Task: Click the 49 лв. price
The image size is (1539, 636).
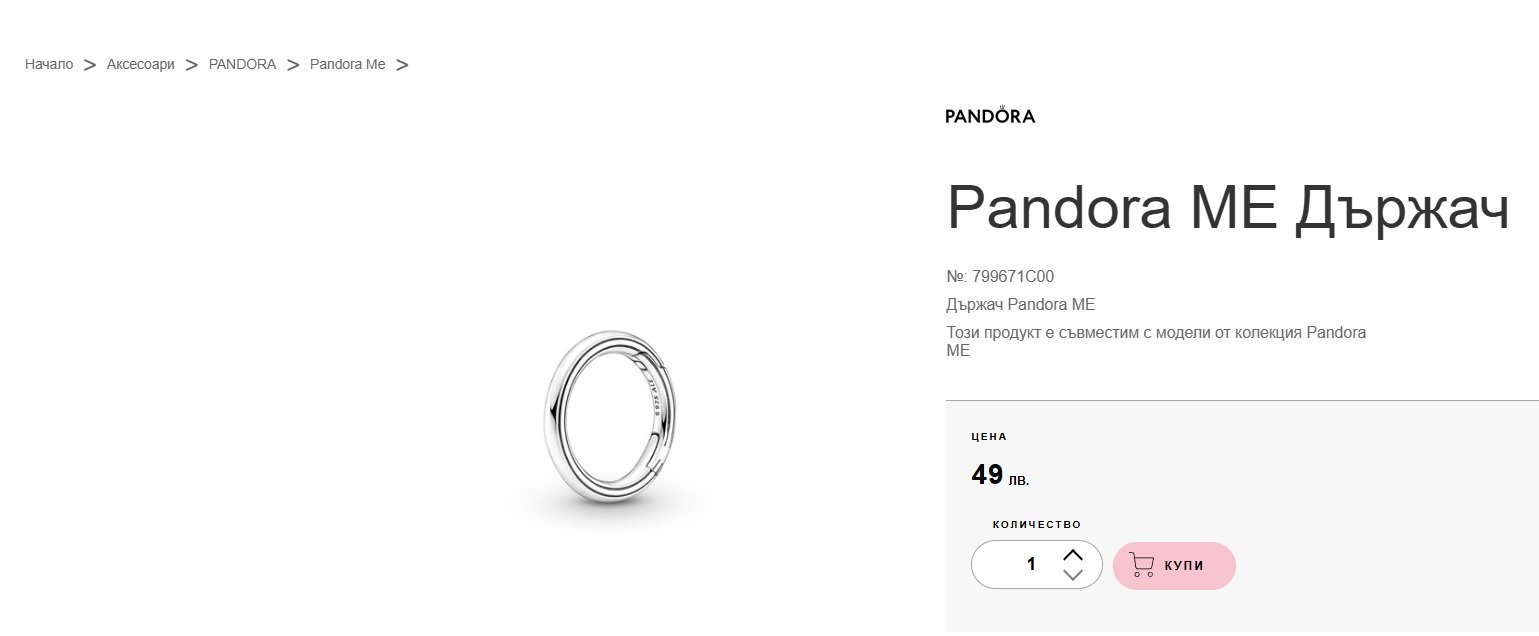Action: (1000, 475)
